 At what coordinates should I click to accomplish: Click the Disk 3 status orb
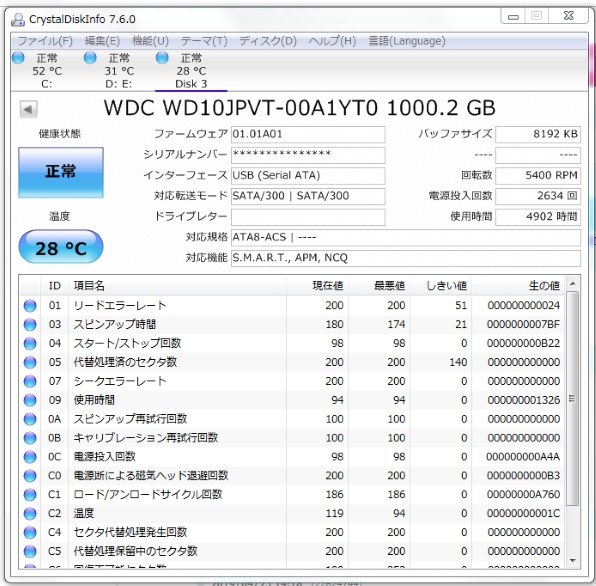(x=162, y=58)
